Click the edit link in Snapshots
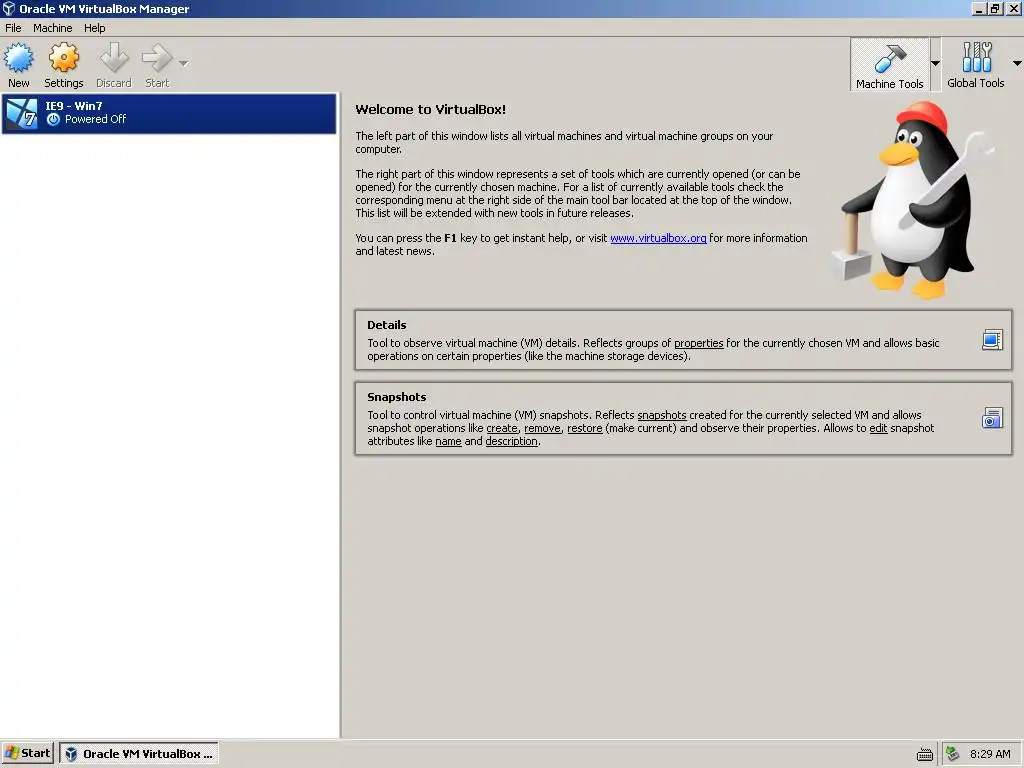This screenshot has height=768, width=1024. pyautogui.click(x=878, y=428)
